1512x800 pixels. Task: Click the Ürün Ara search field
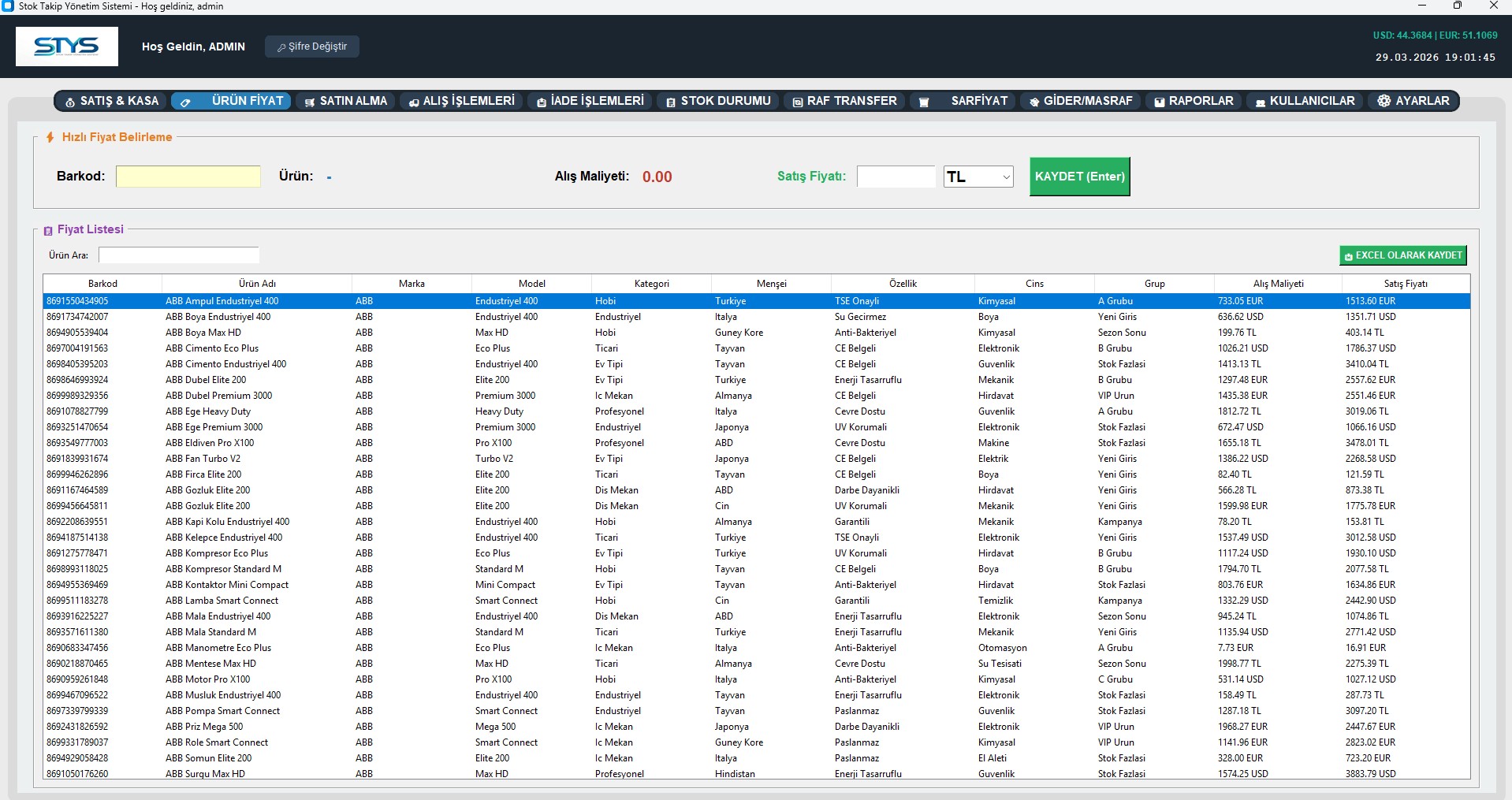pyautogui.click(x=179, y=255)
